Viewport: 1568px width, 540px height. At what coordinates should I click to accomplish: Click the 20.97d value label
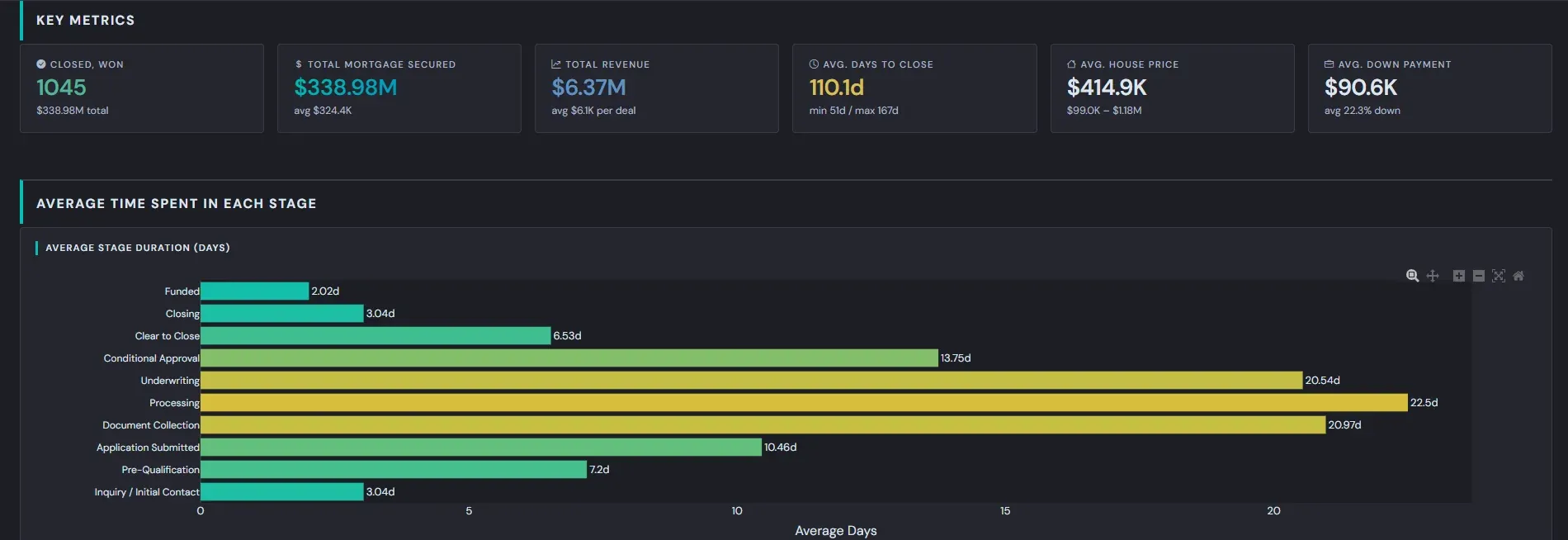point(1344,425)
